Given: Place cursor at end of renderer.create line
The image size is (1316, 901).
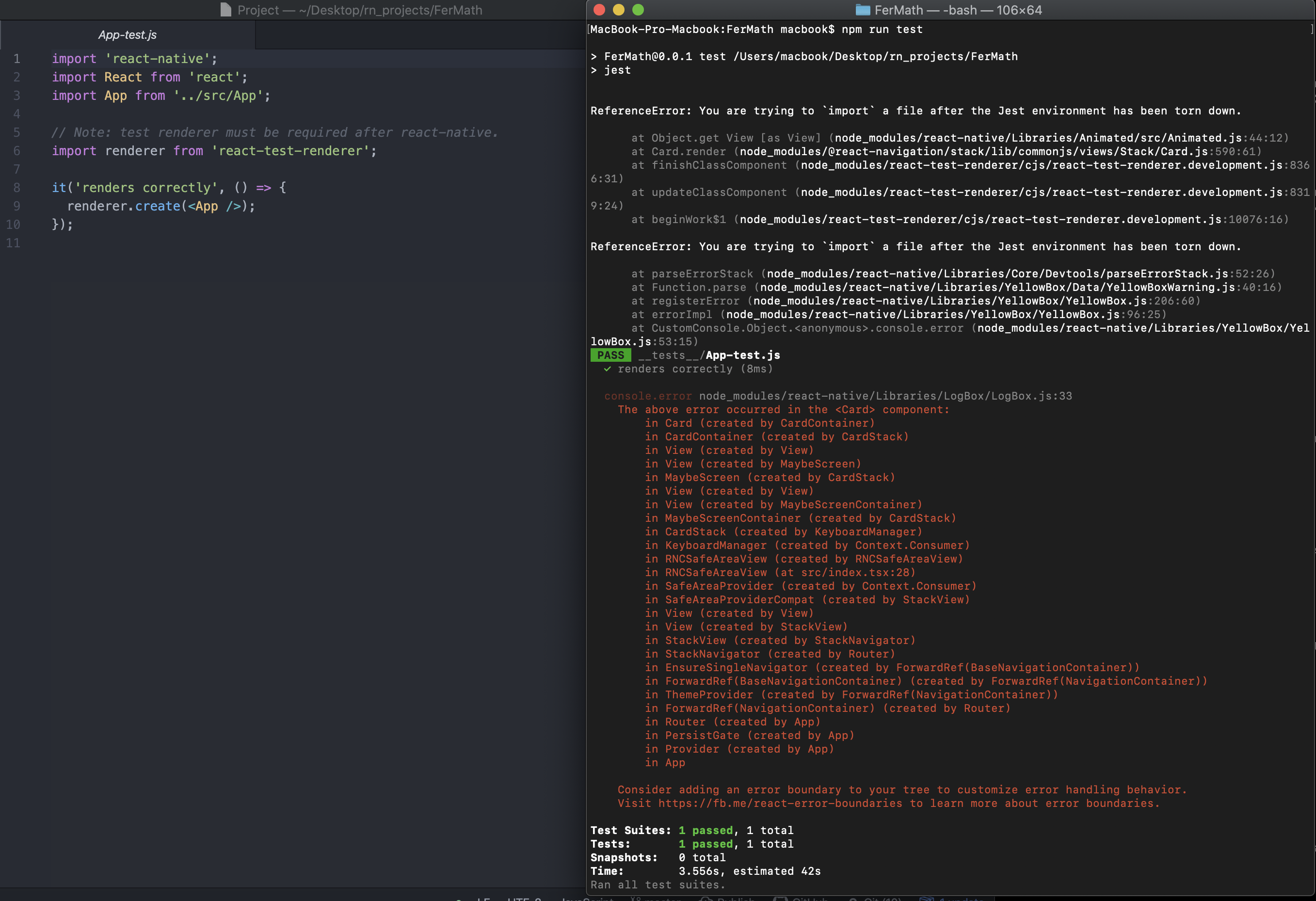Looking at the screenshot, I should point(256,206).
